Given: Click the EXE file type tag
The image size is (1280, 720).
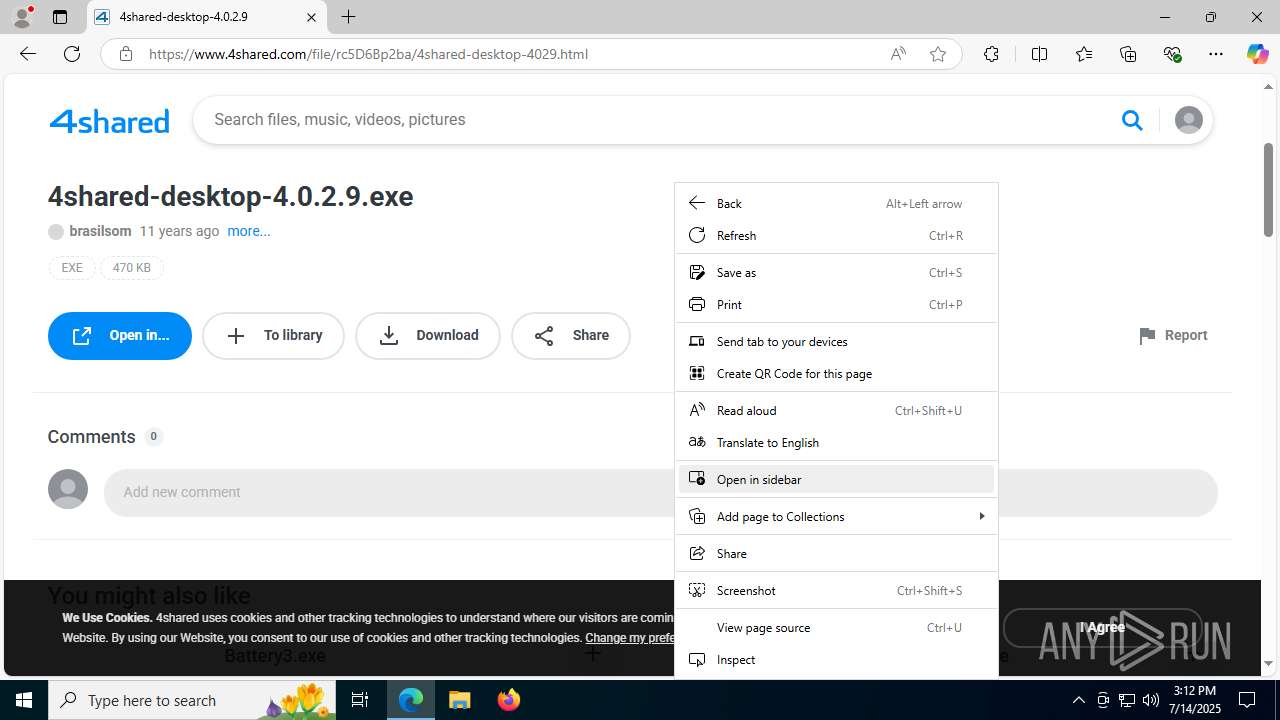Looking at the screenshot, I should [72, 268].
